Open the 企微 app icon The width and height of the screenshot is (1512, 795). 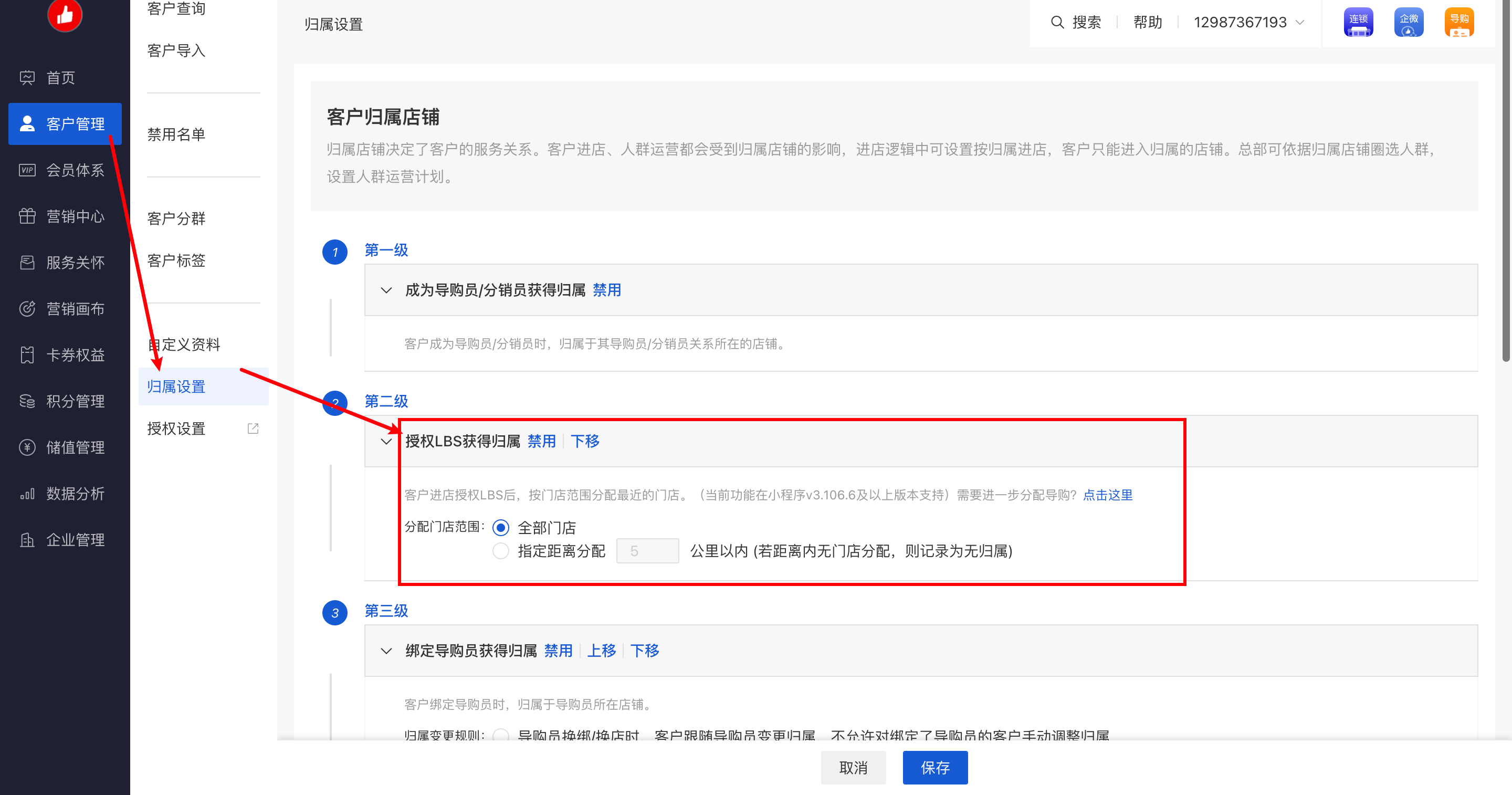pyautogui.click(x=1409, y=22)
